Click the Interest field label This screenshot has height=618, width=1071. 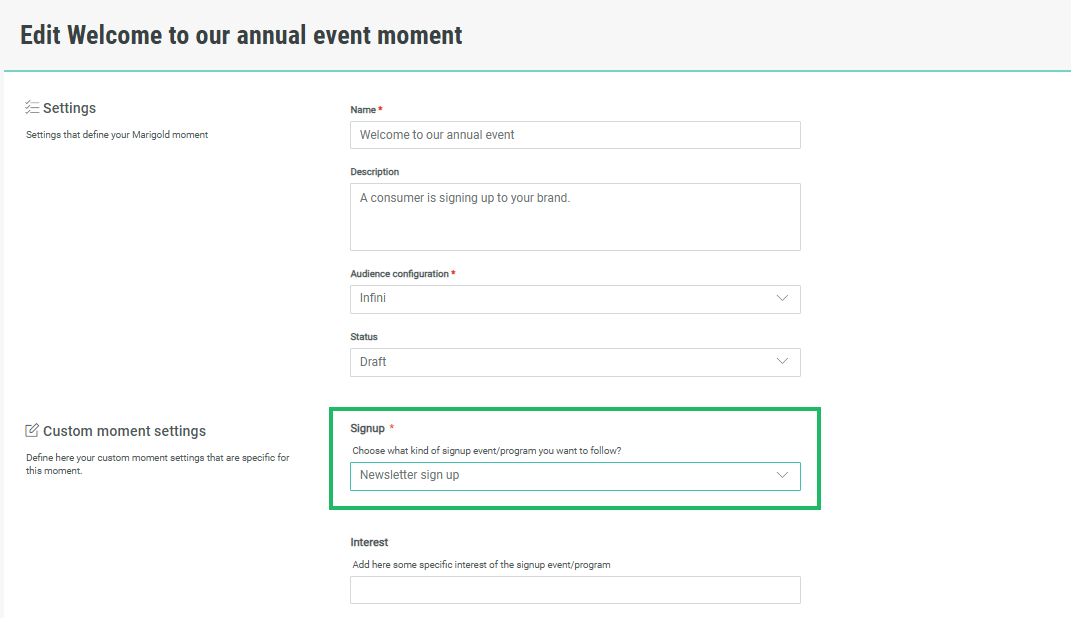coord(369,542)
